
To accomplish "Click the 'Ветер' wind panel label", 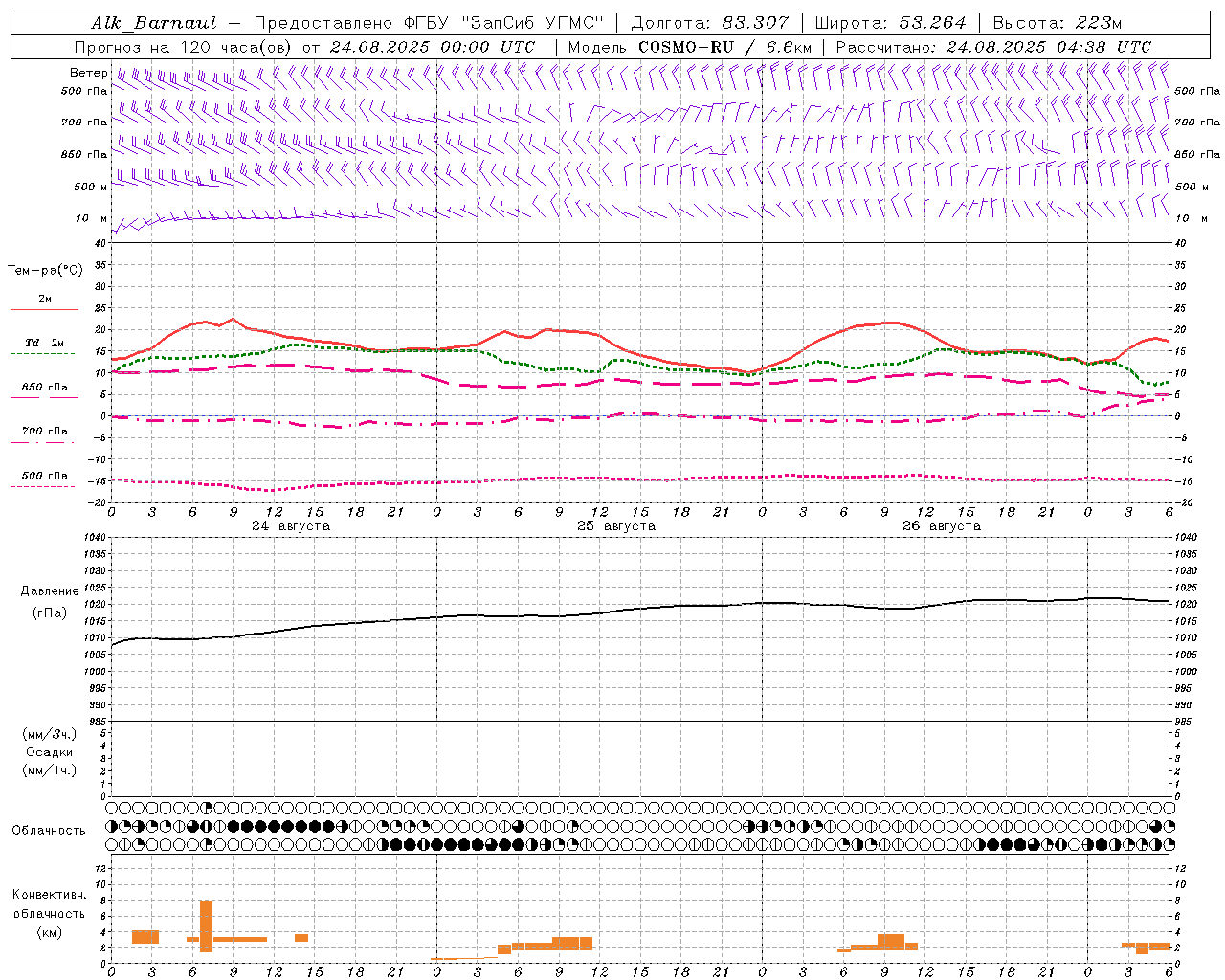I will pos(88,73).
